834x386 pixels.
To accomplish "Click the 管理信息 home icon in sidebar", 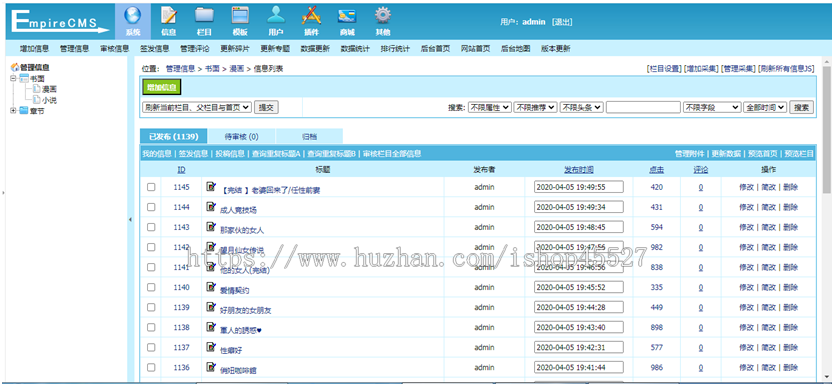I will 15,68.
